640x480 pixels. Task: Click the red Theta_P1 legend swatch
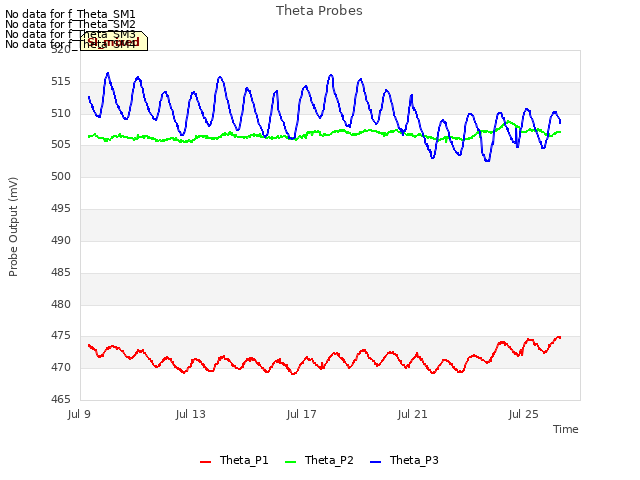(205, 462)
